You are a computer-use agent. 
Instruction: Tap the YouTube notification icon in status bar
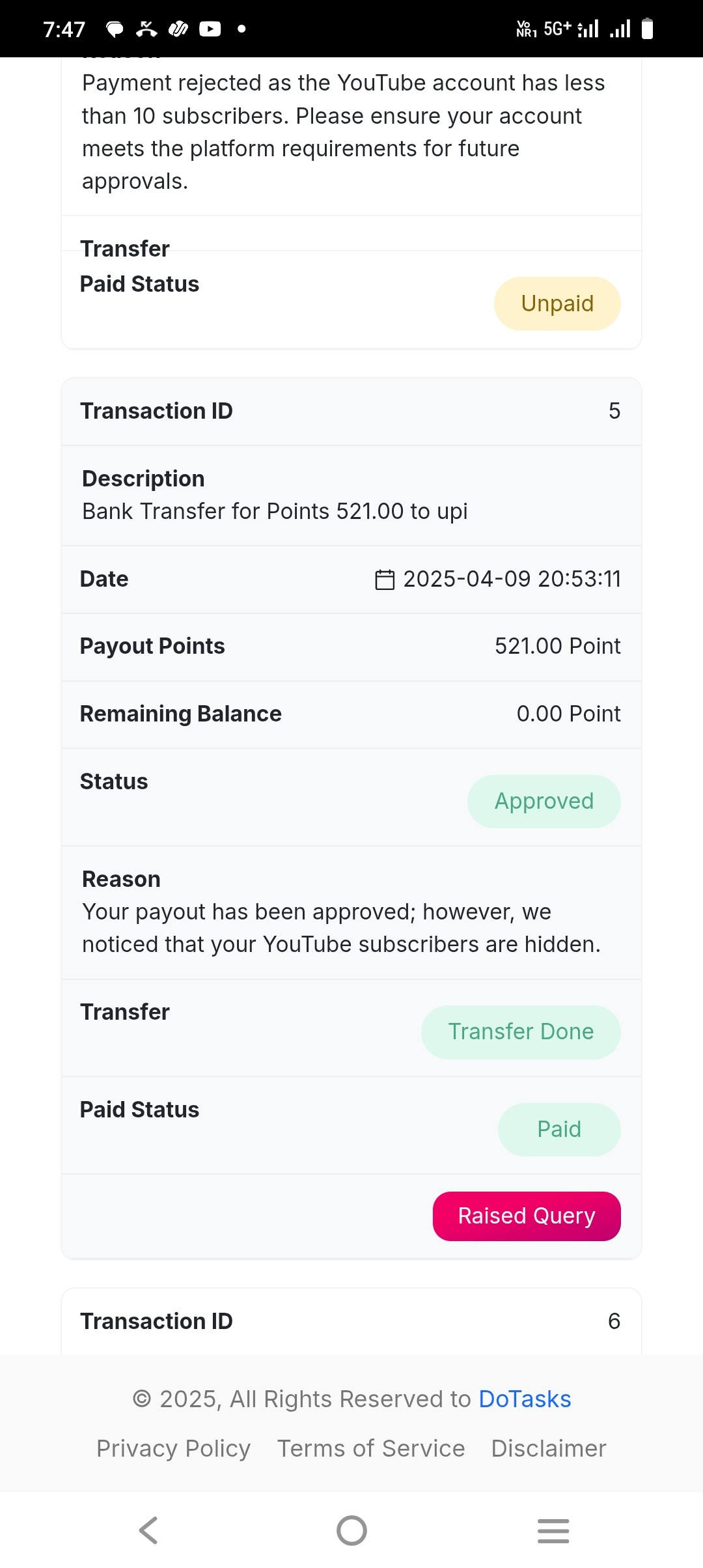[x=210, y=29]
